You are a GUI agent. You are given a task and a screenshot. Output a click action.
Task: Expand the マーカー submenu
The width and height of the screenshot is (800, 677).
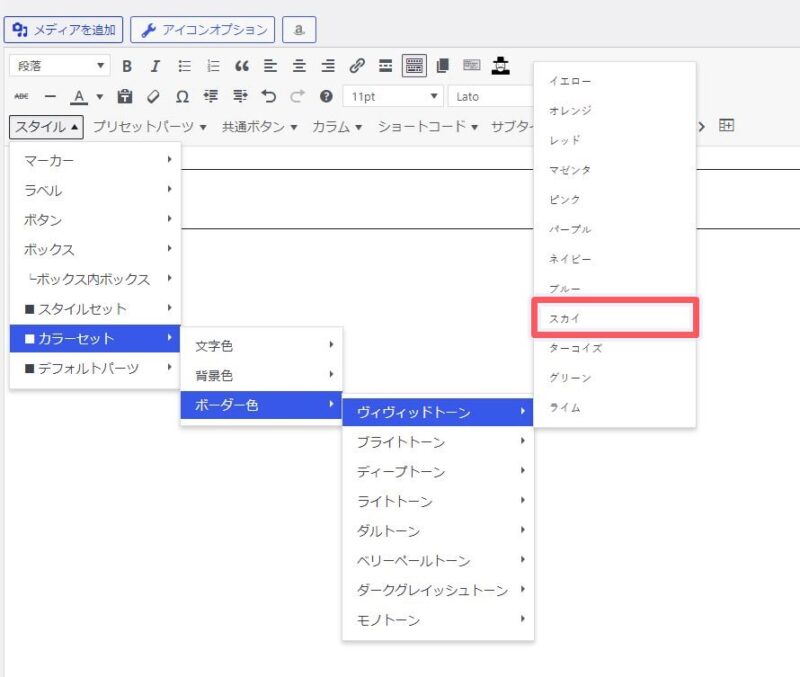coord(95,161)
